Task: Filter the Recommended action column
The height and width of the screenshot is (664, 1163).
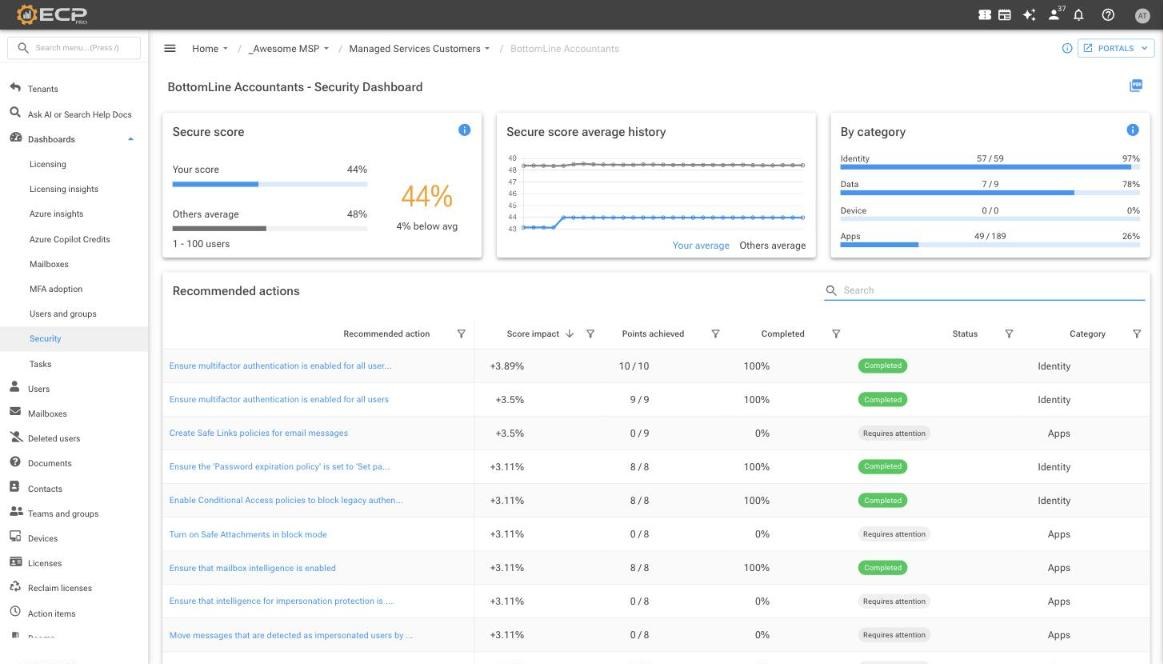Action: click(x=461, y=334)
